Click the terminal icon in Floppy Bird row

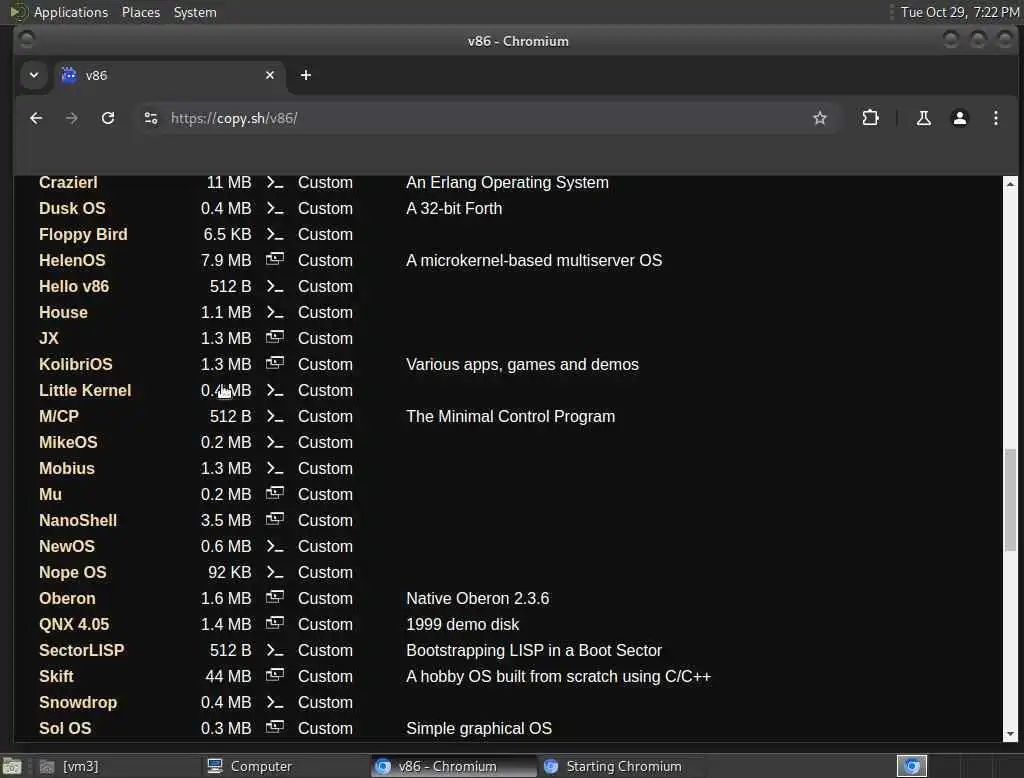click(x=275, y=235)
